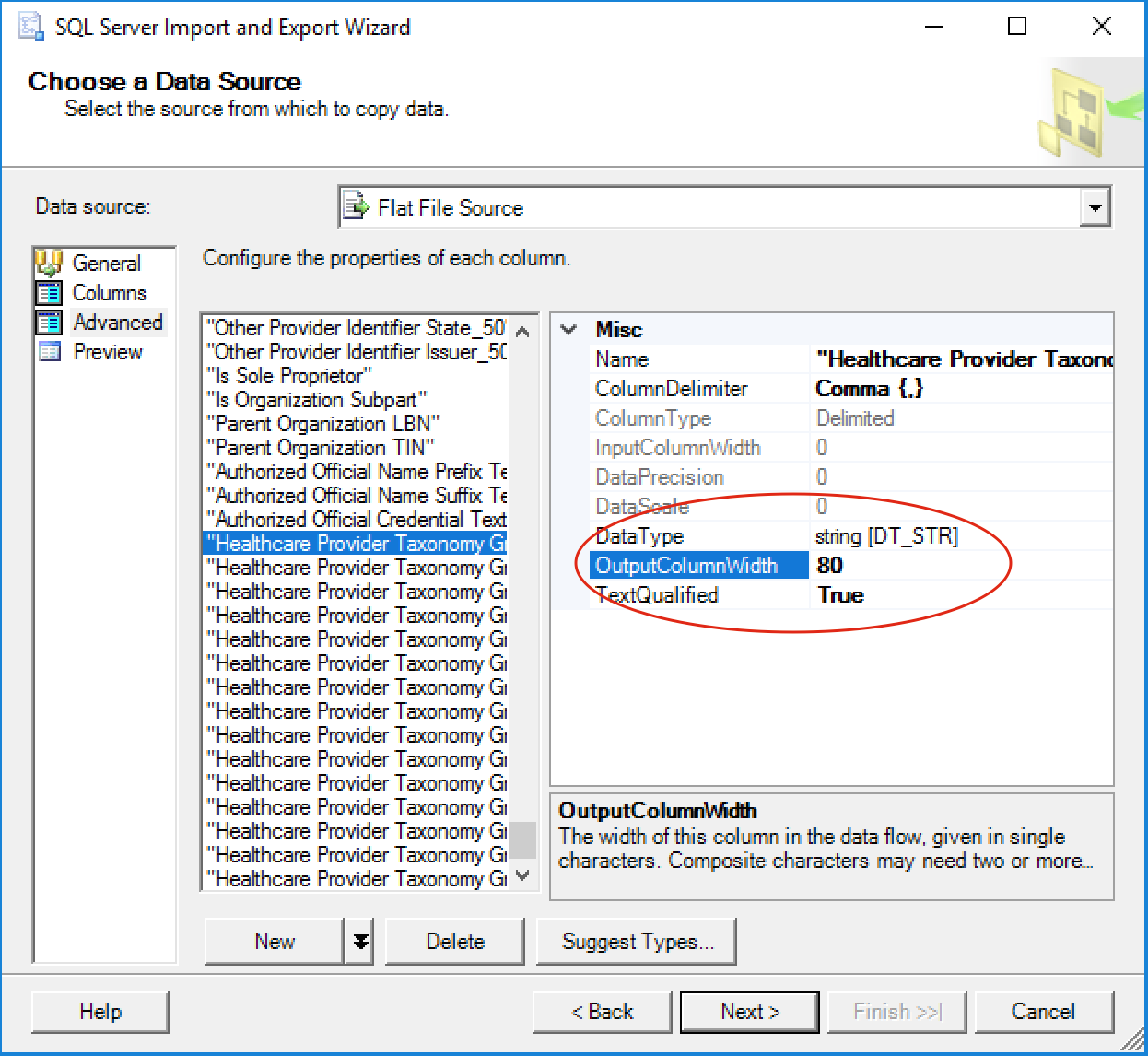Select the Advanced page icon in sidebar
Screen dimensions: 1148x1056
(x=50, y=323)
